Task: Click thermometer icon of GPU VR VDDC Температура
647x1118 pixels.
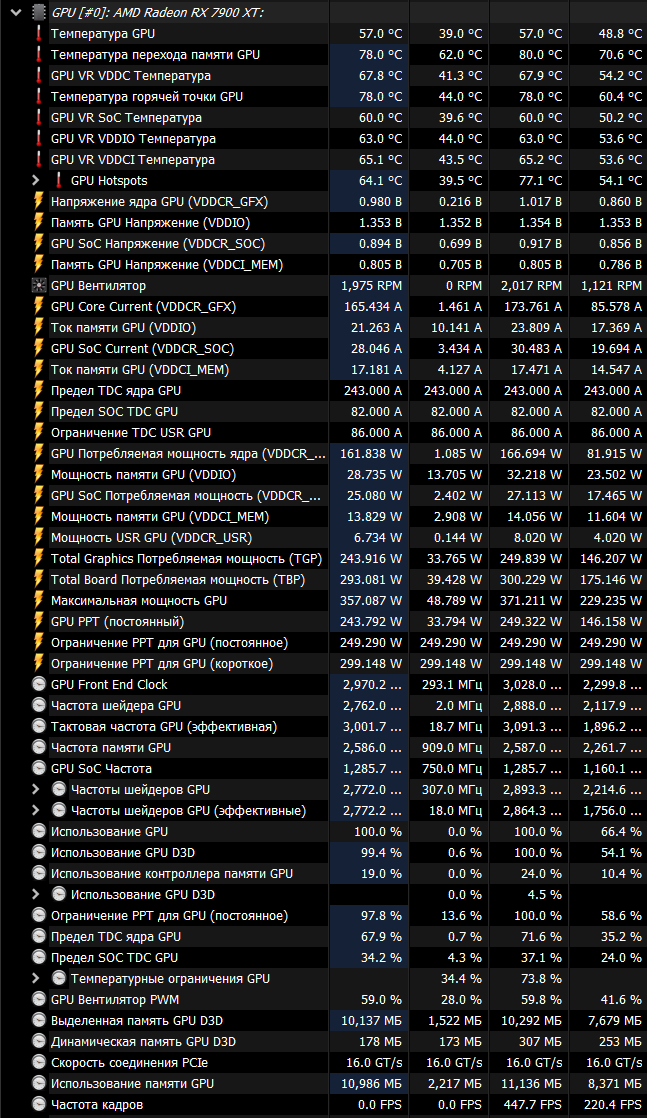Action: pyautogui.click(x=39, y=76)
